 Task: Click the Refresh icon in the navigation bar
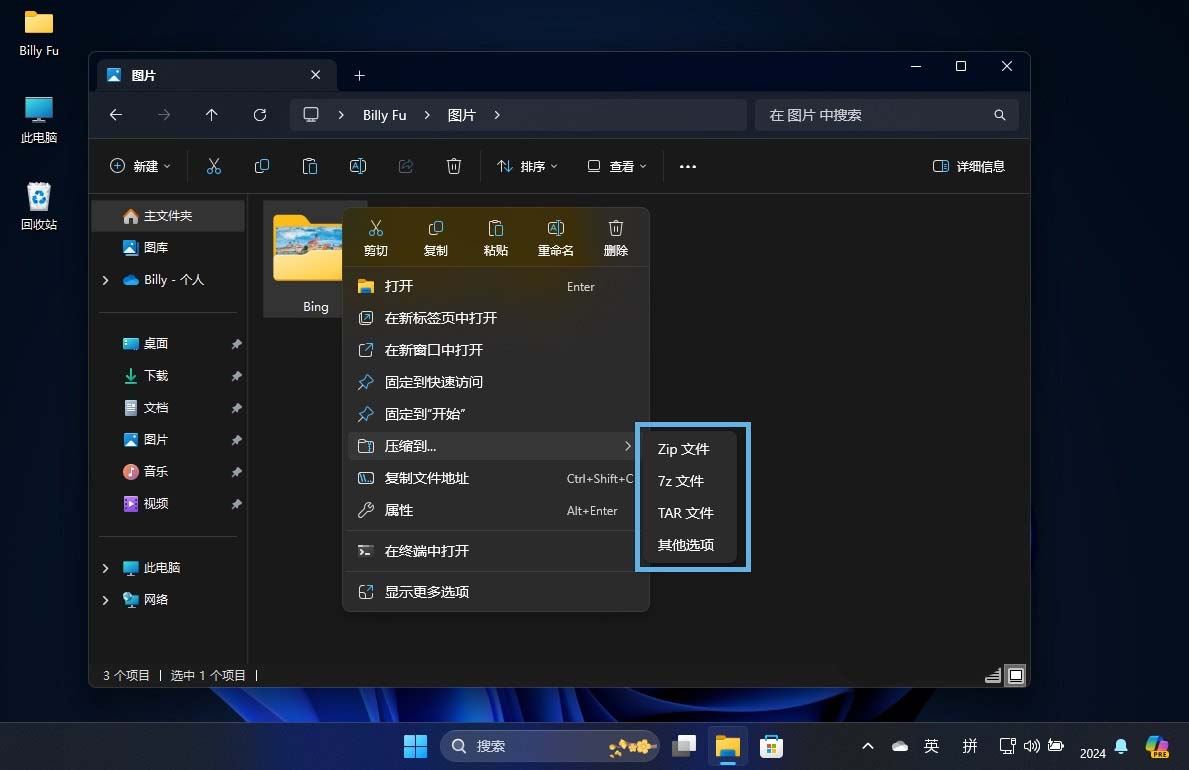[x=260, y=115]
